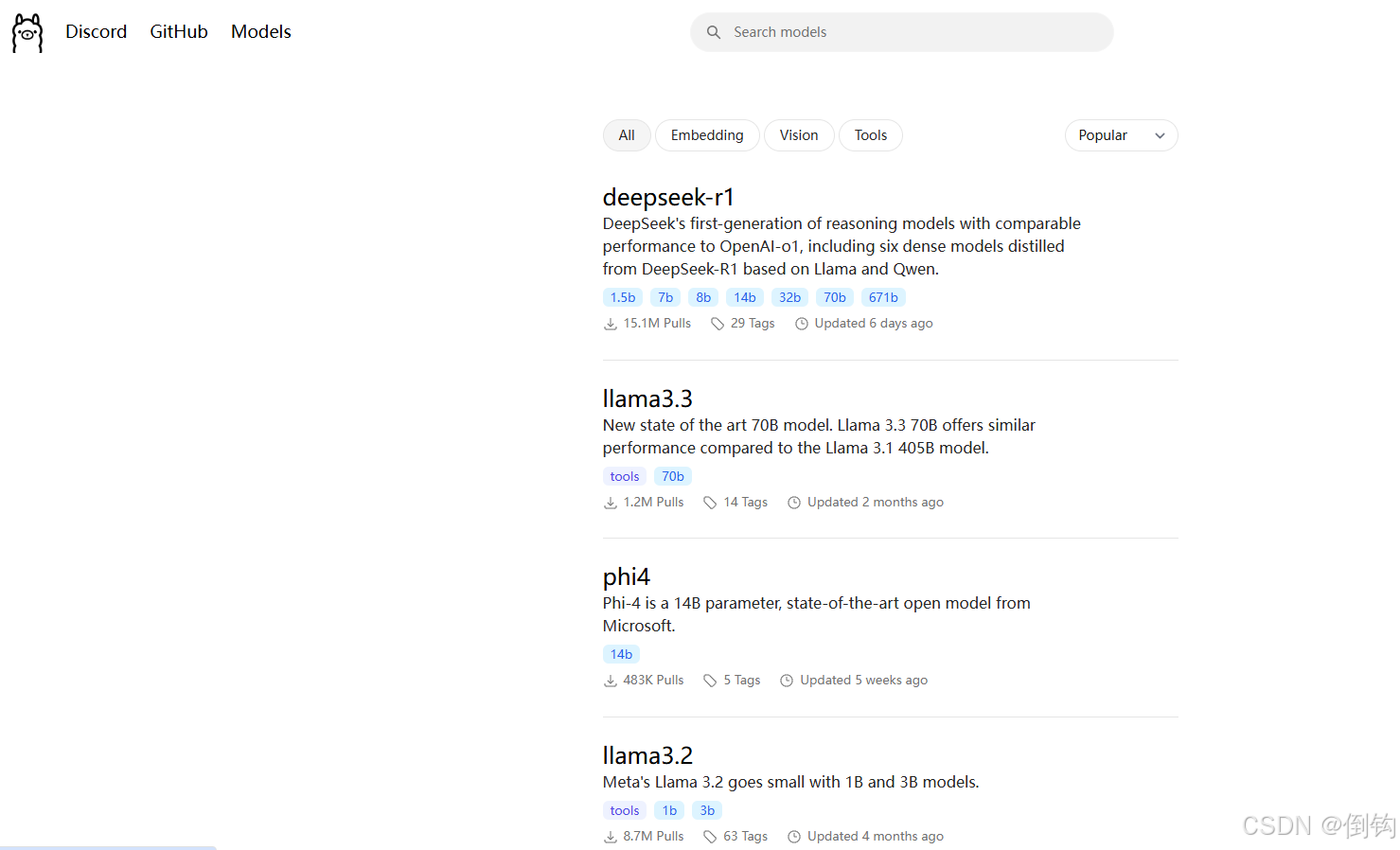
Task: Click the llama3.3 description paragraph
Action: tap(819, 436)
